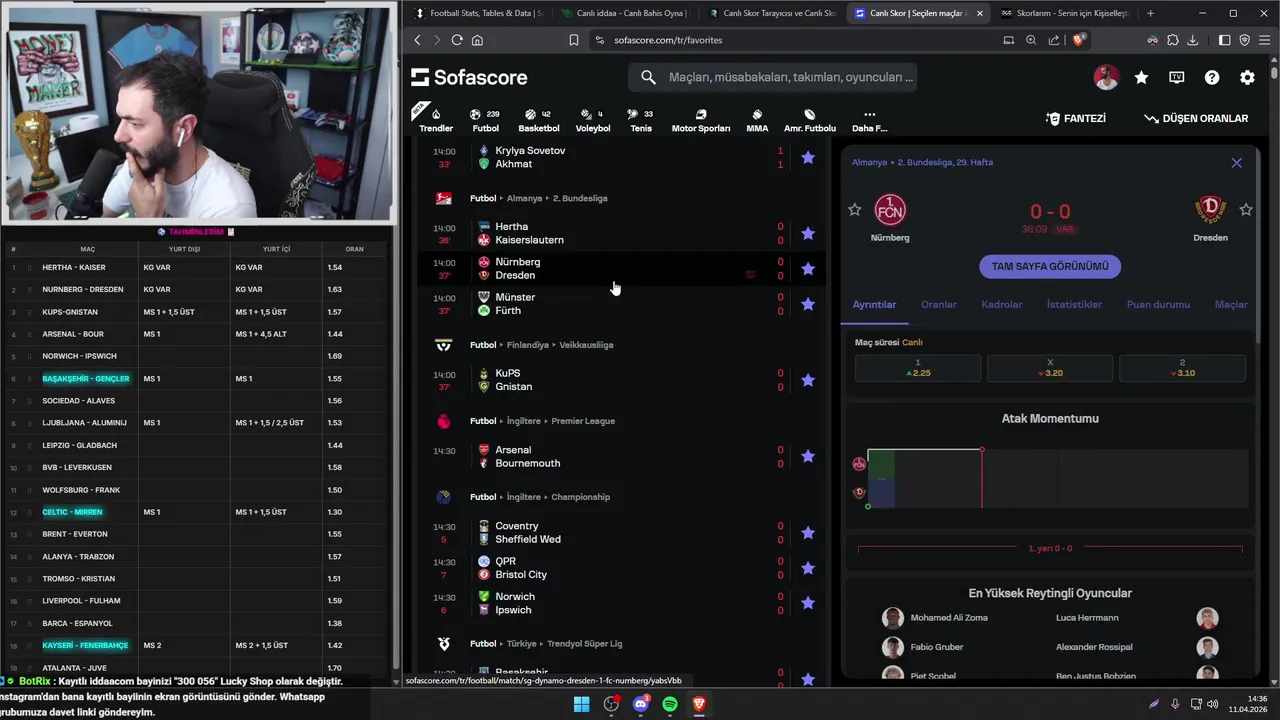Select the Basketbol sport icon
The image size is (1280, 720).
click(539, 120)
